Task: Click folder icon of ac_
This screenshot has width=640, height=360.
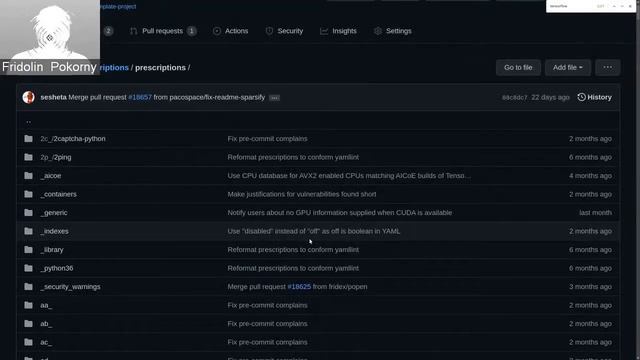Action: pyautogui.click(x=28, y=342)
